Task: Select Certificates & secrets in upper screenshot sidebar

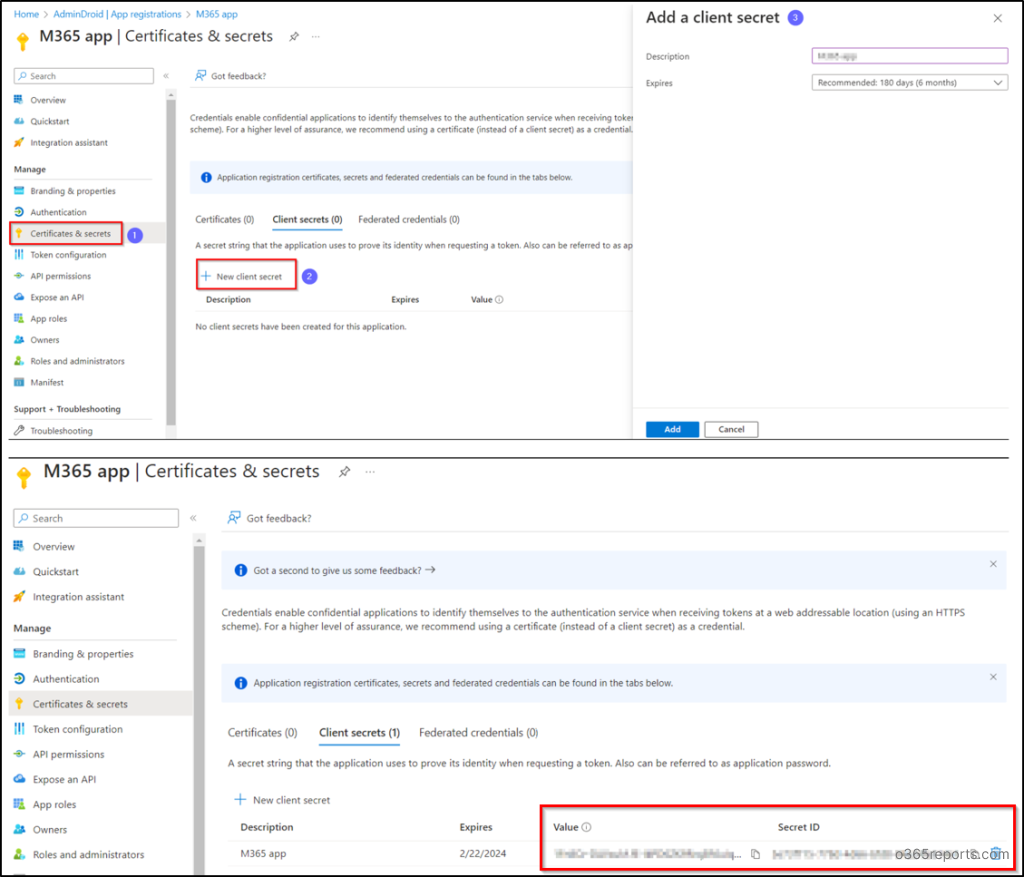Action: (66, 233)
